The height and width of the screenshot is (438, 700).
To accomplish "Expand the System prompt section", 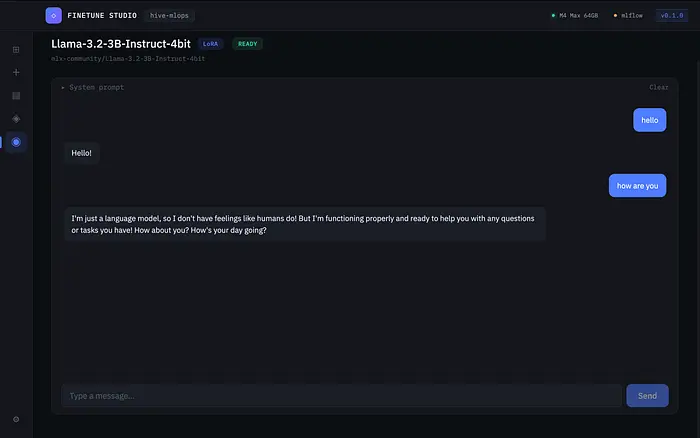I will pos(93,88).
